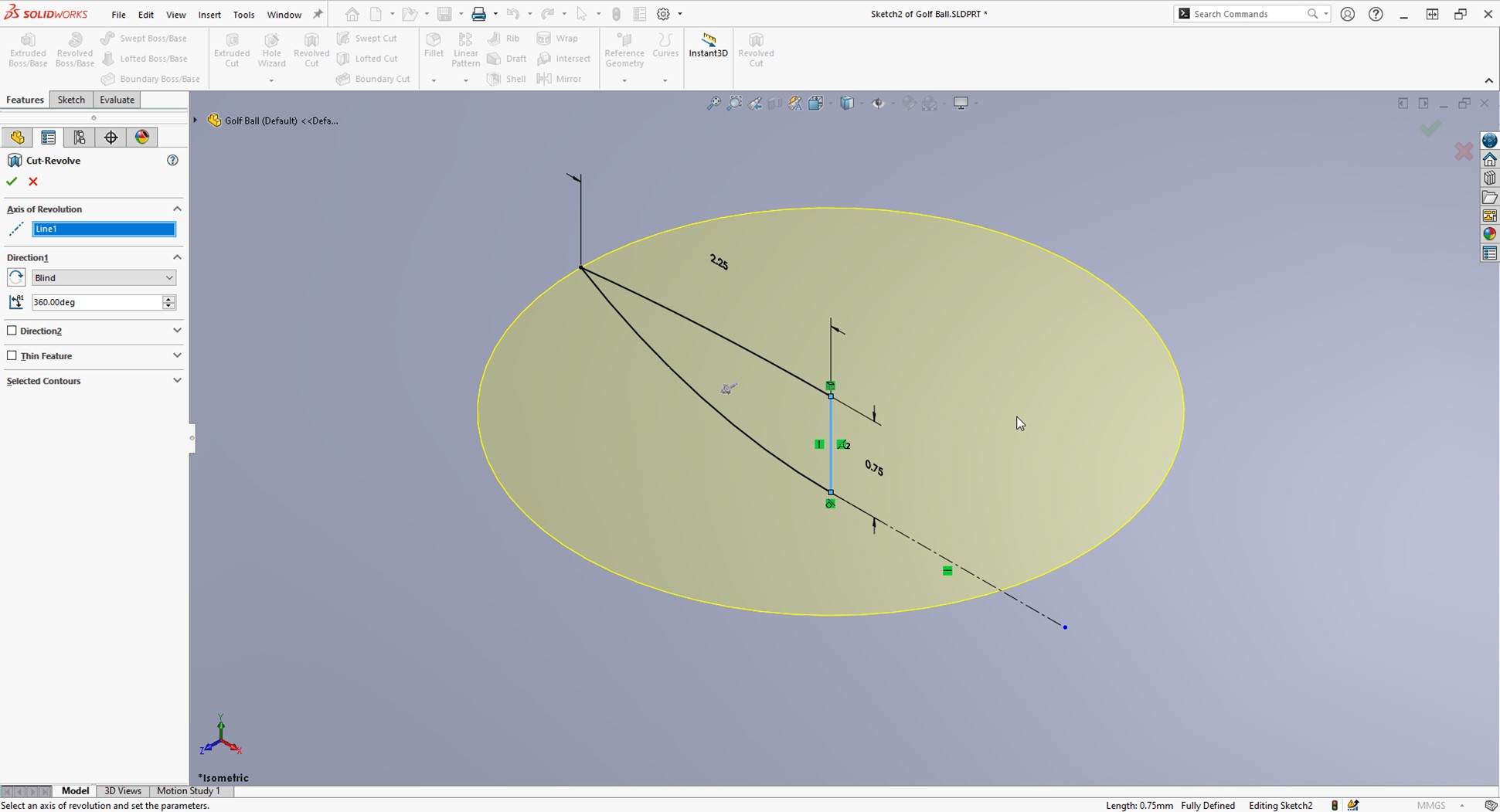Expand the Selected Contours section
The image size is (1500, 812).
[x=177, y=380]
